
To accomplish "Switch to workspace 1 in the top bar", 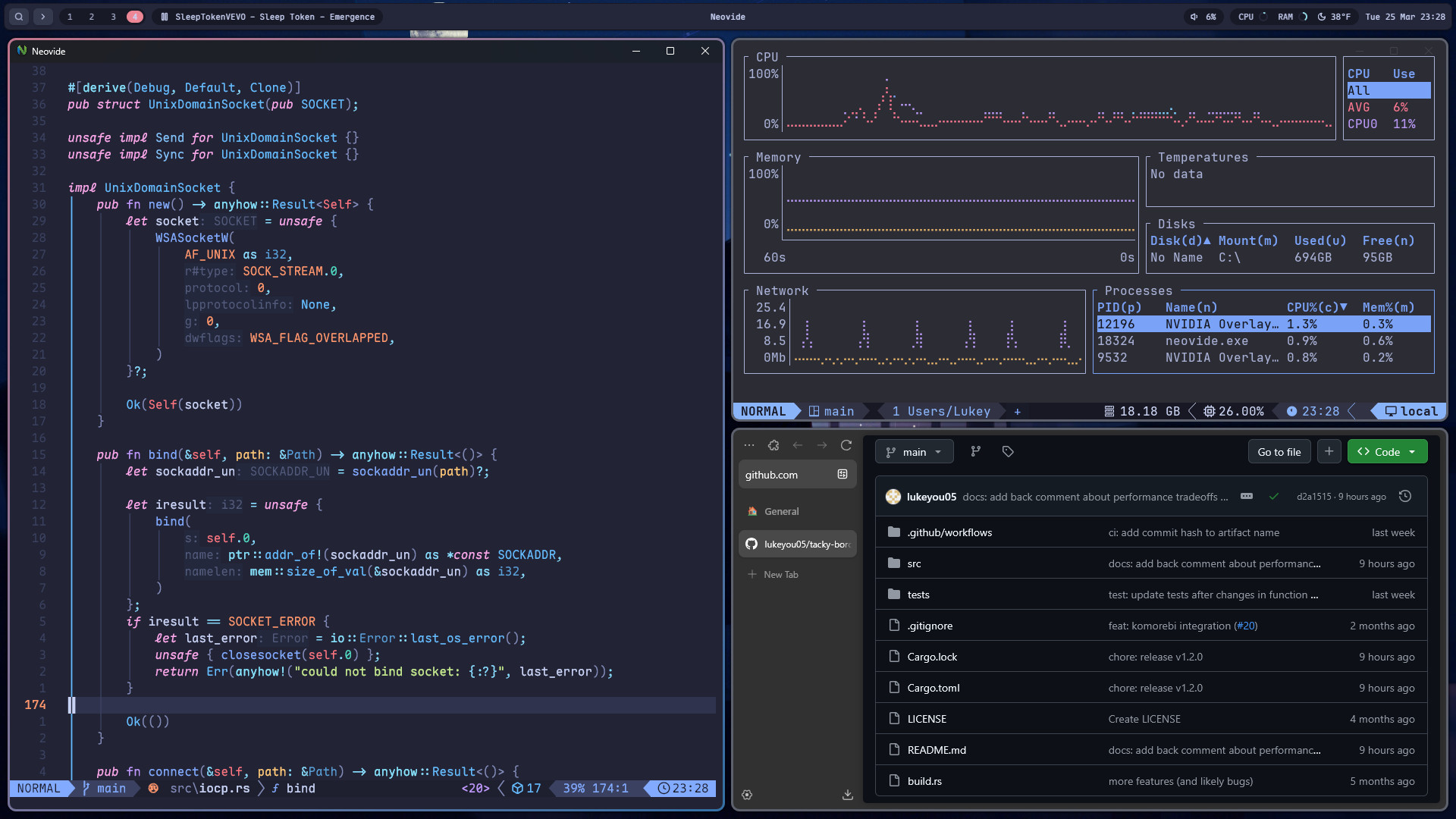I will 70,17.
